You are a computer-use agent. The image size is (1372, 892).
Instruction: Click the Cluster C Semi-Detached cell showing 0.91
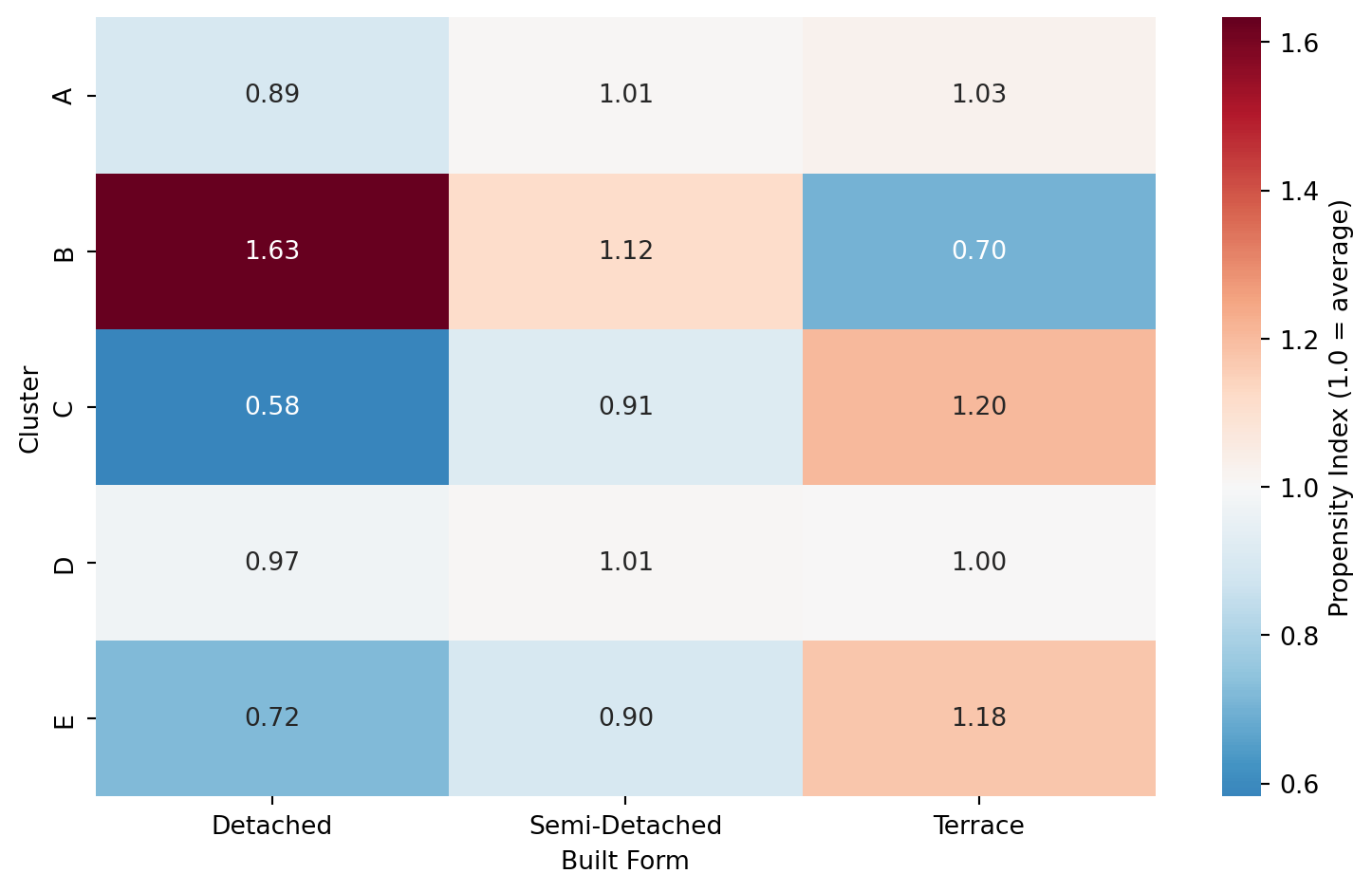click(x=625, y=406)
